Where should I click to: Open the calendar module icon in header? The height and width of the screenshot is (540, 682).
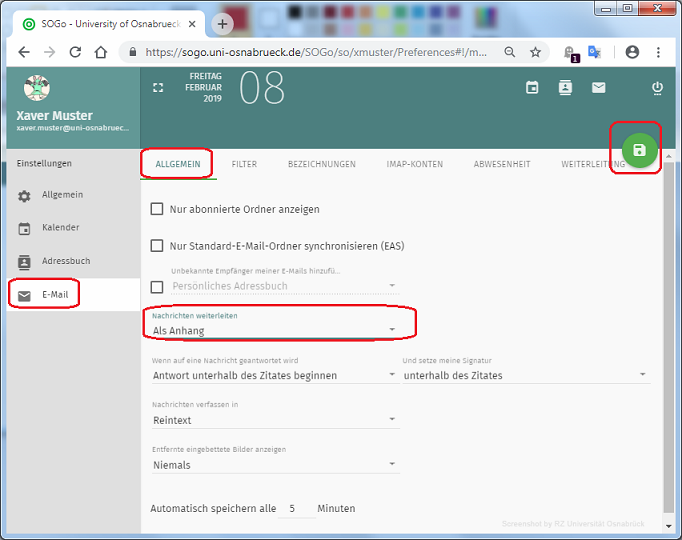coord(532,87)
